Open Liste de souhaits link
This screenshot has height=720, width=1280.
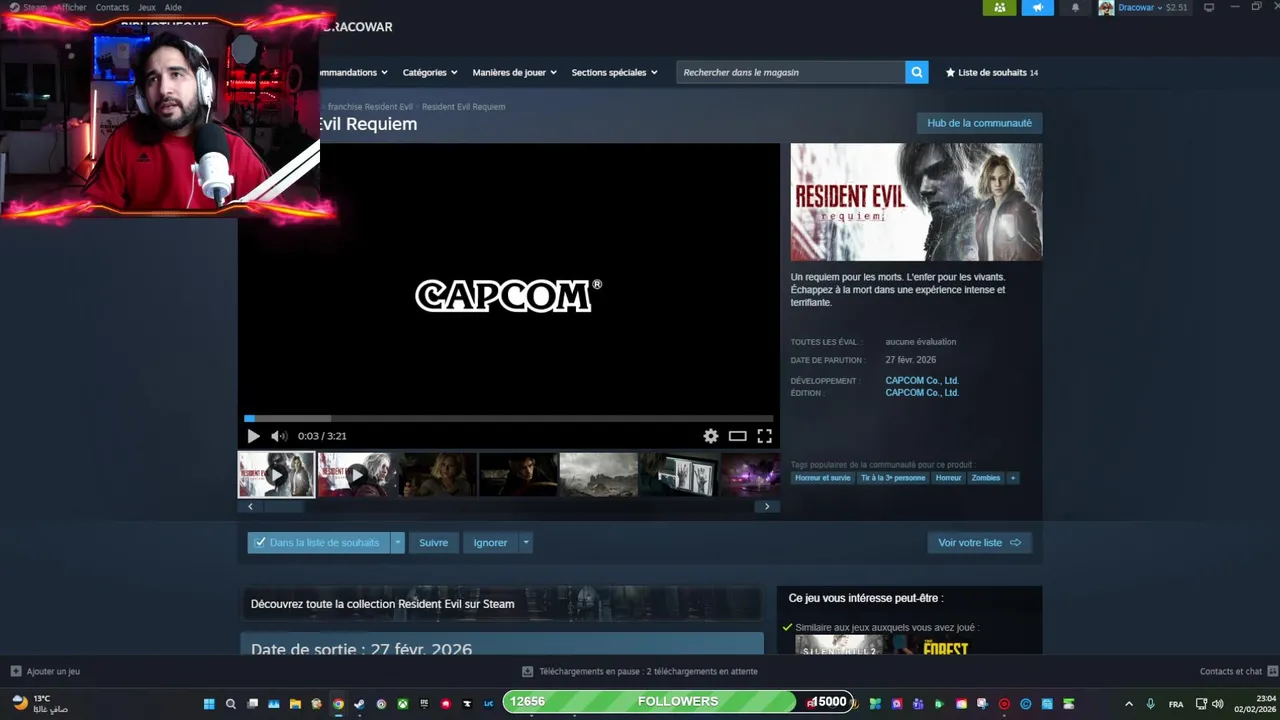tap(992, 72)
